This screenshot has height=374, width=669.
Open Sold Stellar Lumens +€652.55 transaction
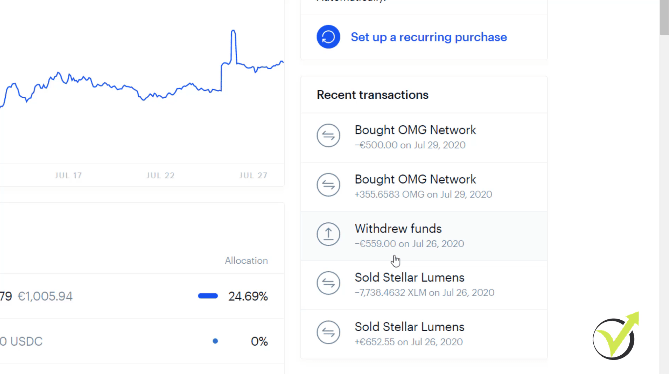[x=424, y=334]
